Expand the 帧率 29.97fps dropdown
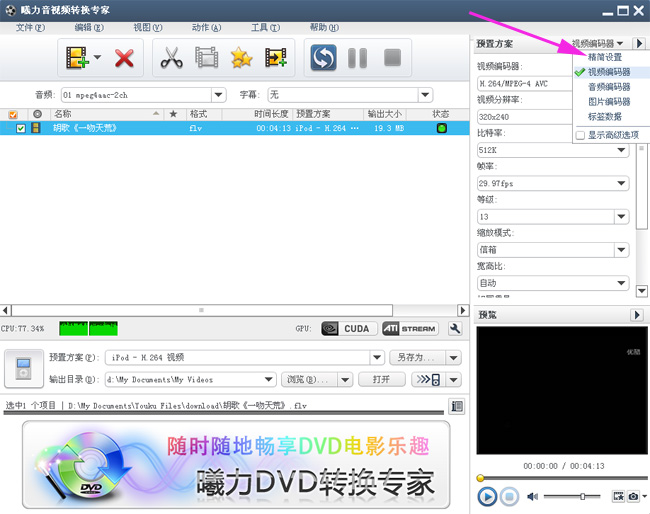This screenshot has height=514, width=650. pyautogui.click(x=621, y=183)
